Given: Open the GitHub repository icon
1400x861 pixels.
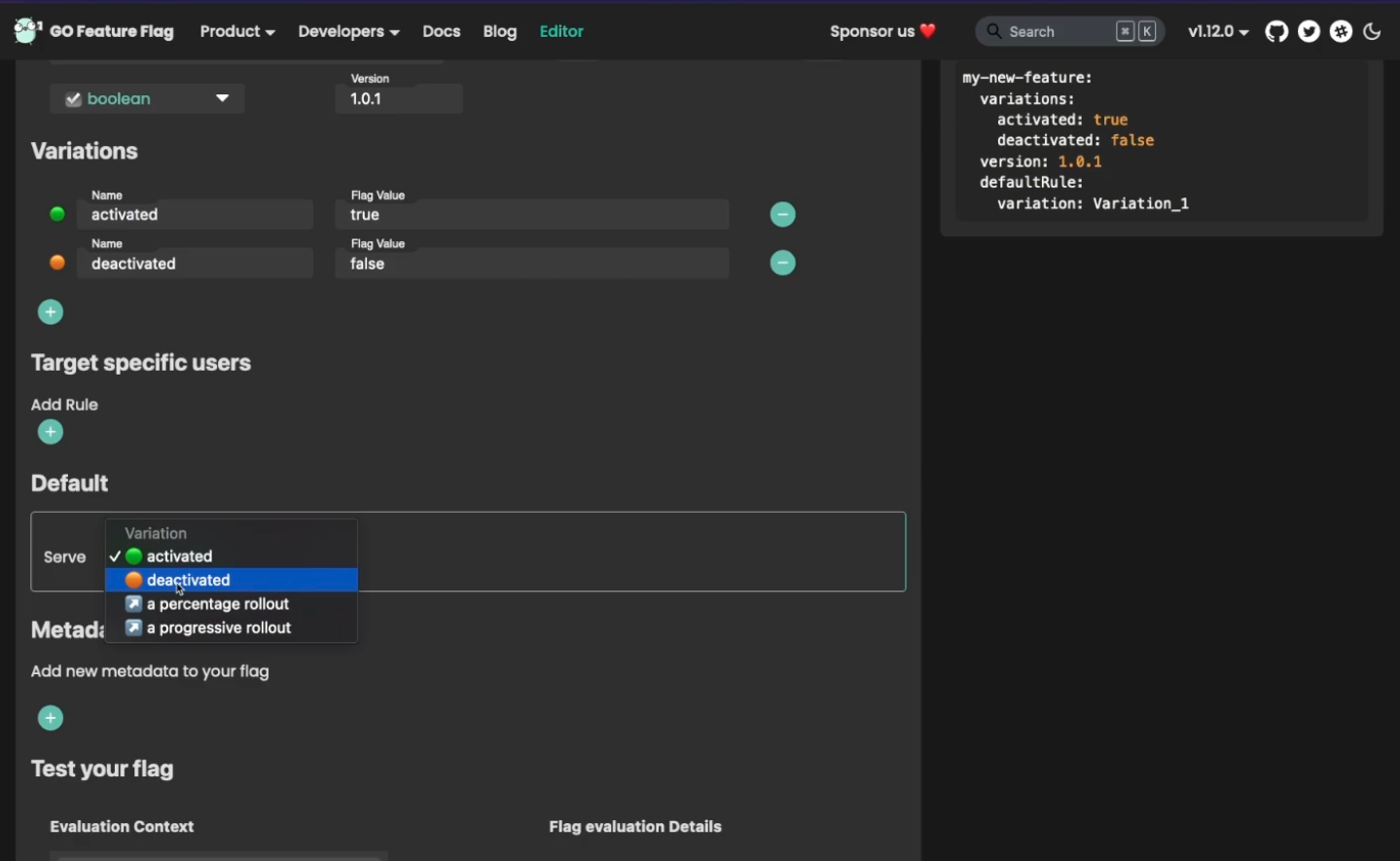Looking at the screenshot, I should click(x=1276, y=32).
